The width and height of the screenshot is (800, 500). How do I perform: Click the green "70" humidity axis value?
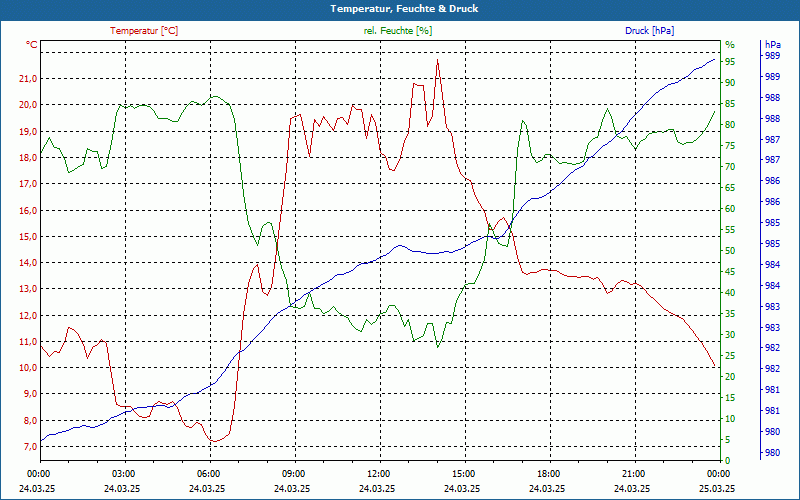click(x=730, y=167)
